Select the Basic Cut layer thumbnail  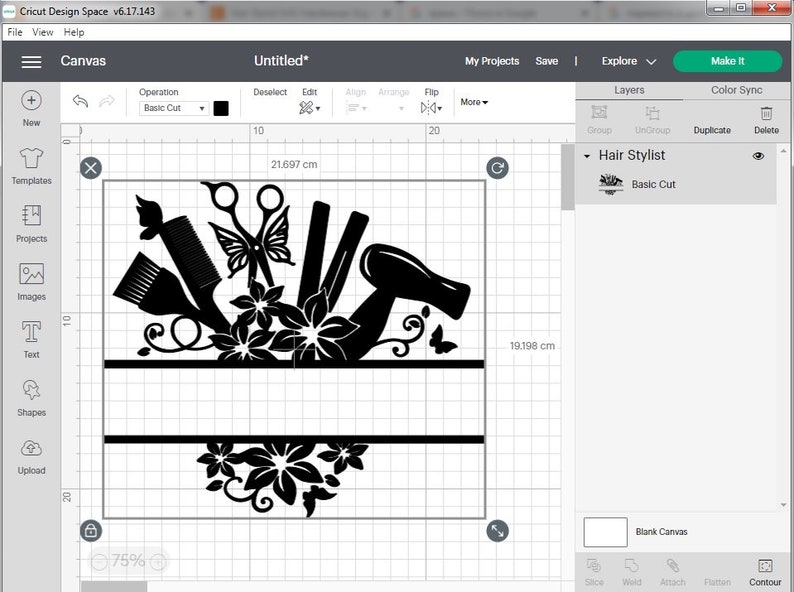[x=611, y=184]
